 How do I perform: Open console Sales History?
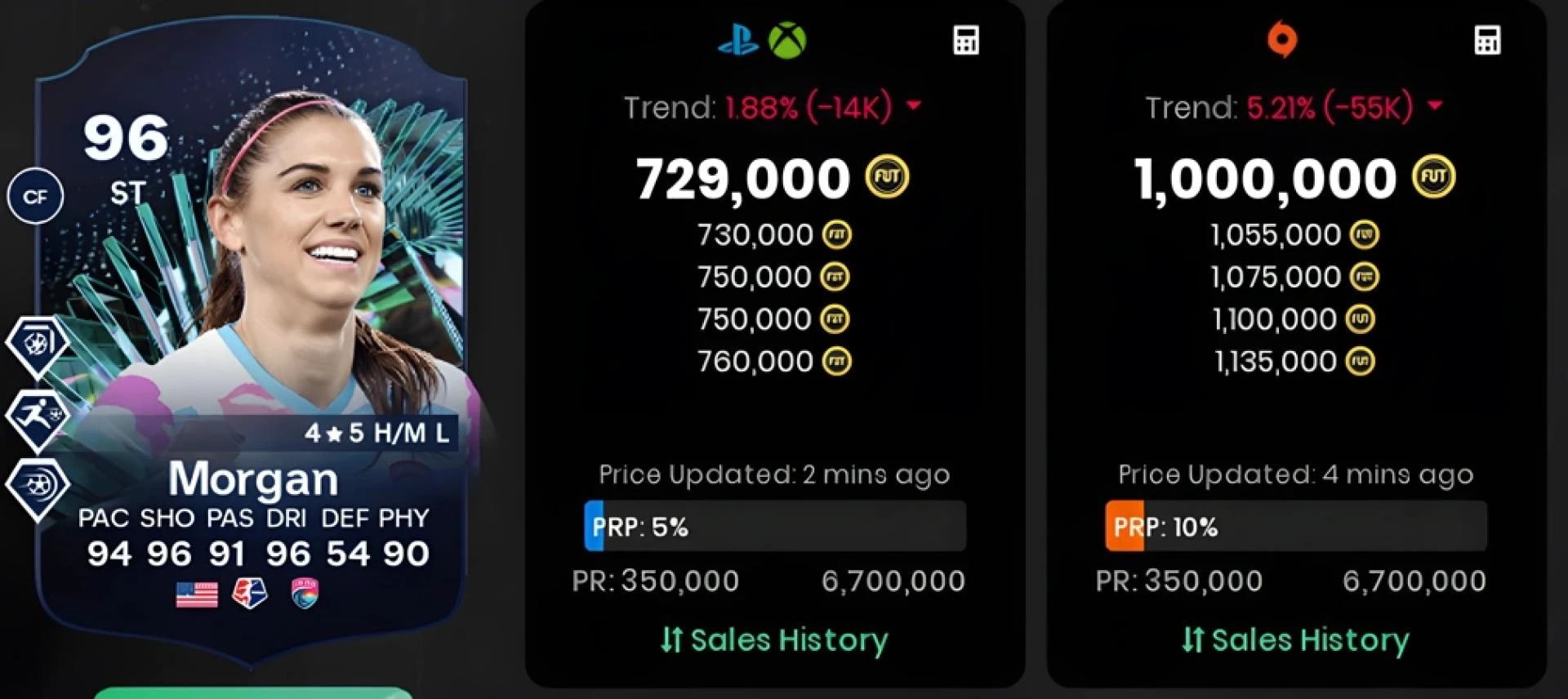(774, 640)
